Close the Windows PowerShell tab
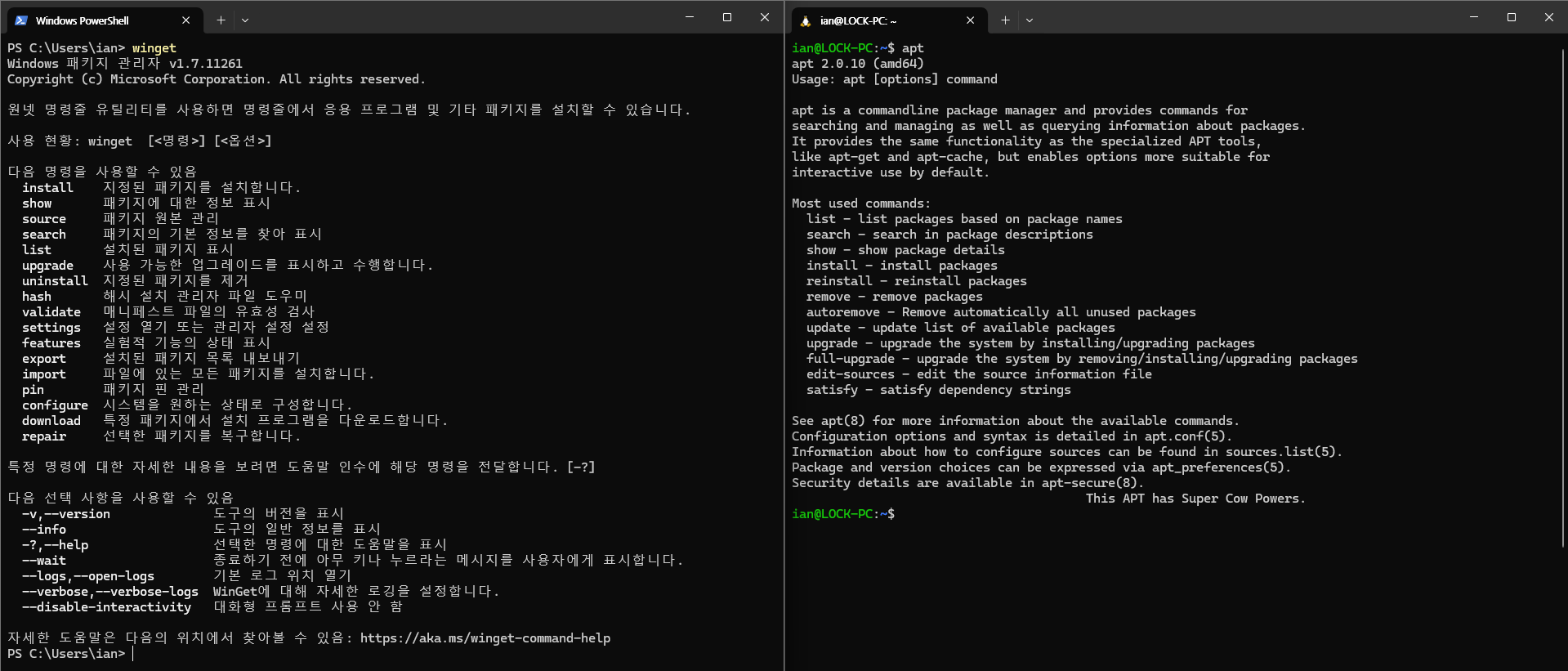 pyautogui.click(x=186, y=20)
